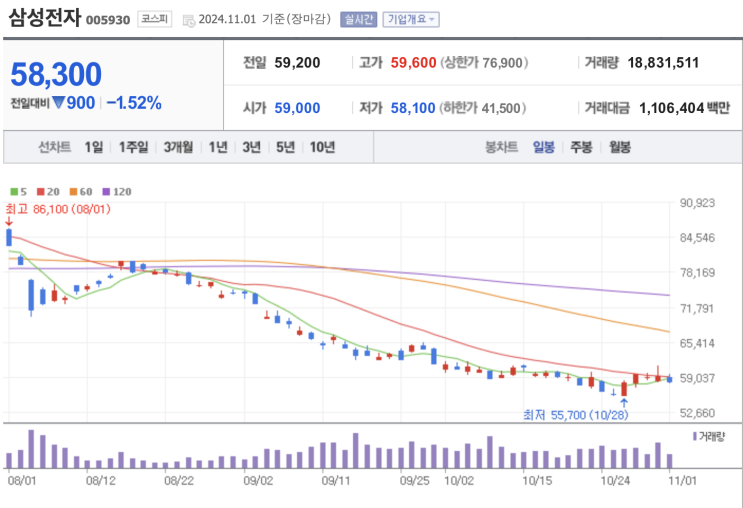The width and height of the screenshot is (743, 508).
Task: Select the 1년 line chart period
Action: pyautogui.click(x=218, y=147)
